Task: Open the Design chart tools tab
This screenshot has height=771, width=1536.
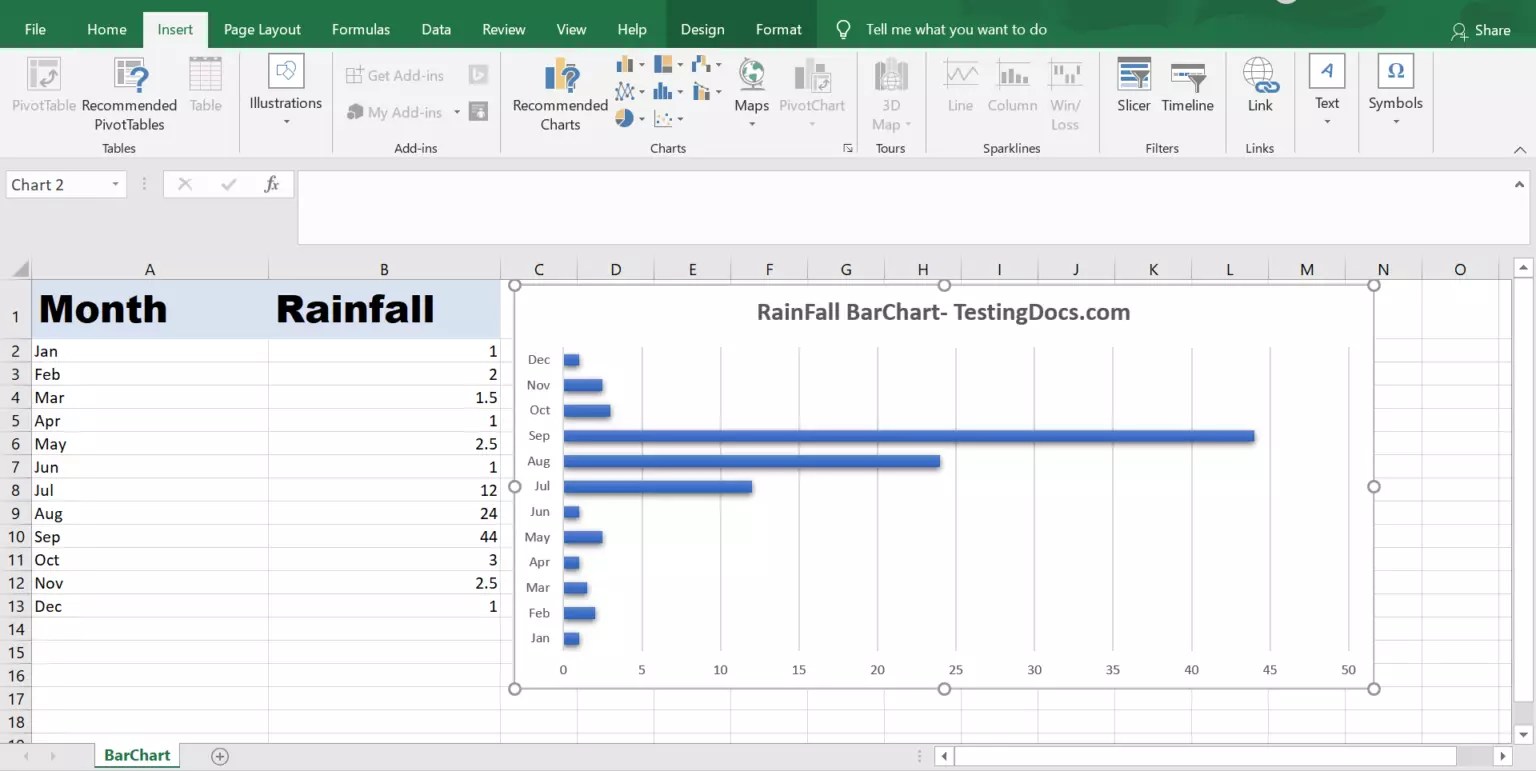Action: (x=701, y=29)
